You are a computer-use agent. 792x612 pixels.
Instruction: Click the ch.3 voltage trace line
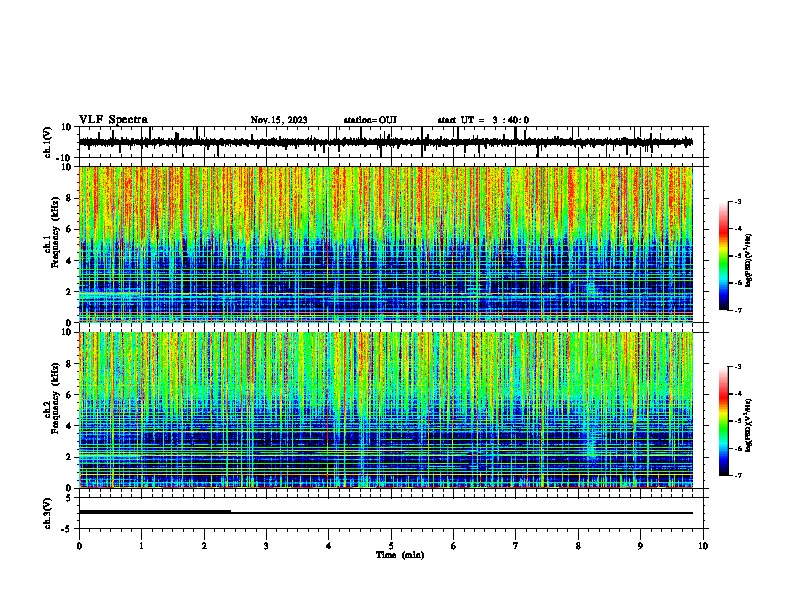click(x=386, y=513)
